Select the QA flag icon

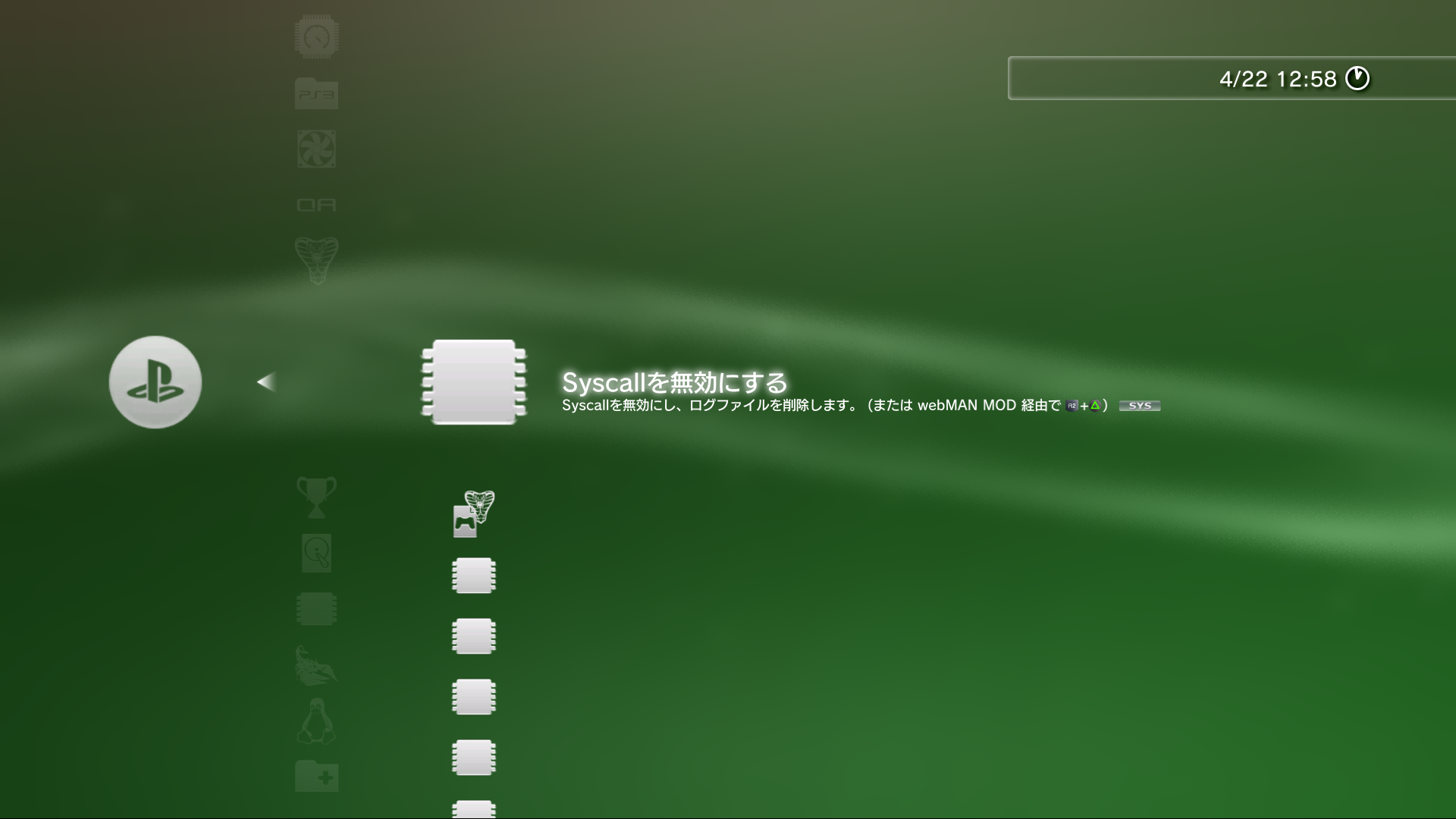[x=316, y=205]
